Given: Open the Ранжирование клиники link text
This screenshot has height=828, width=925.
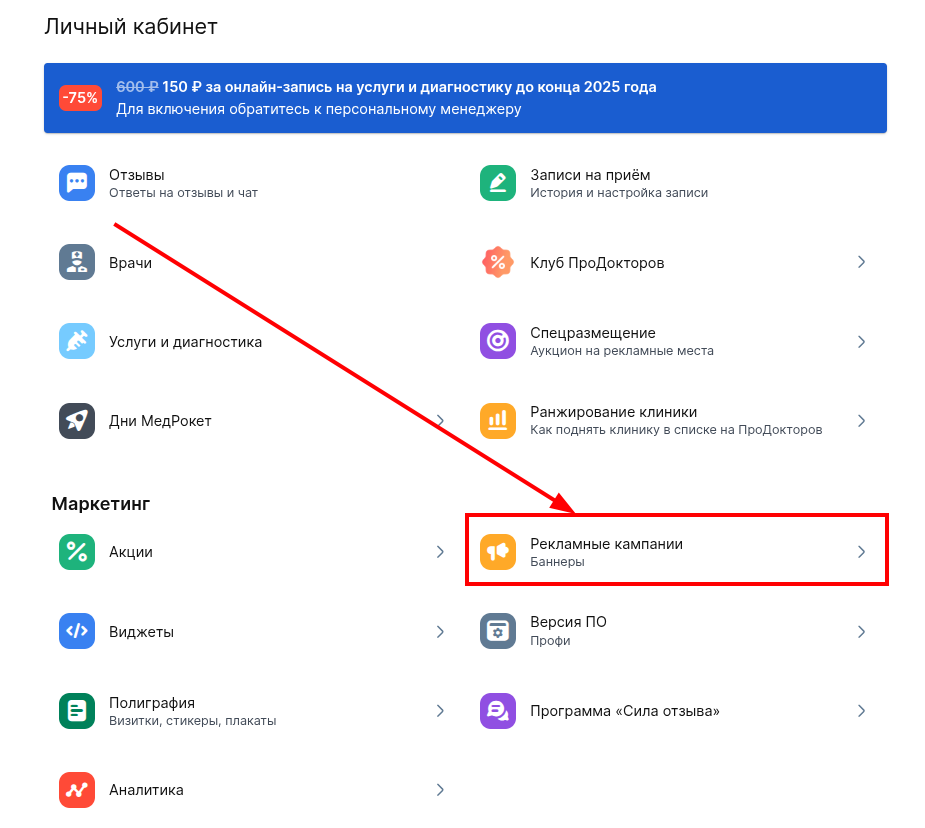Looking at the screenshot, I should (x=613, y=412).
